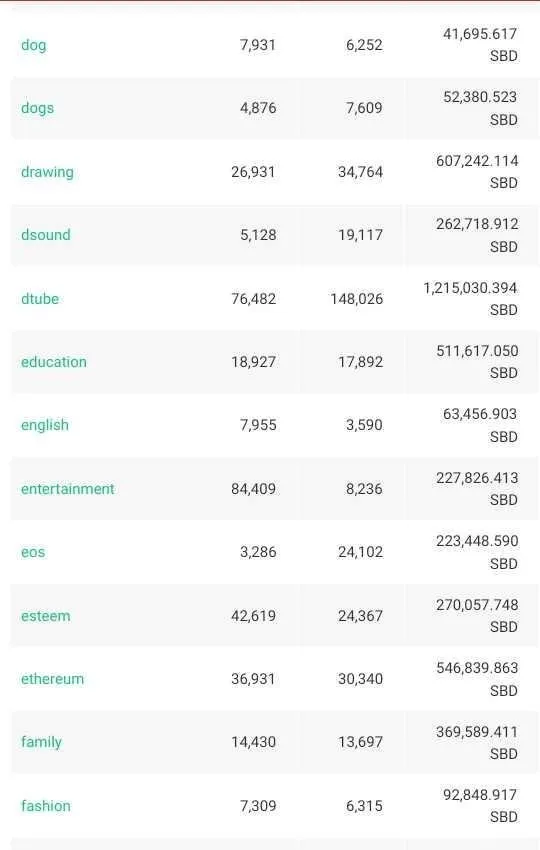Open the family tag page
The height and width of the screenshot is (850, 540).
click(41, 742)
